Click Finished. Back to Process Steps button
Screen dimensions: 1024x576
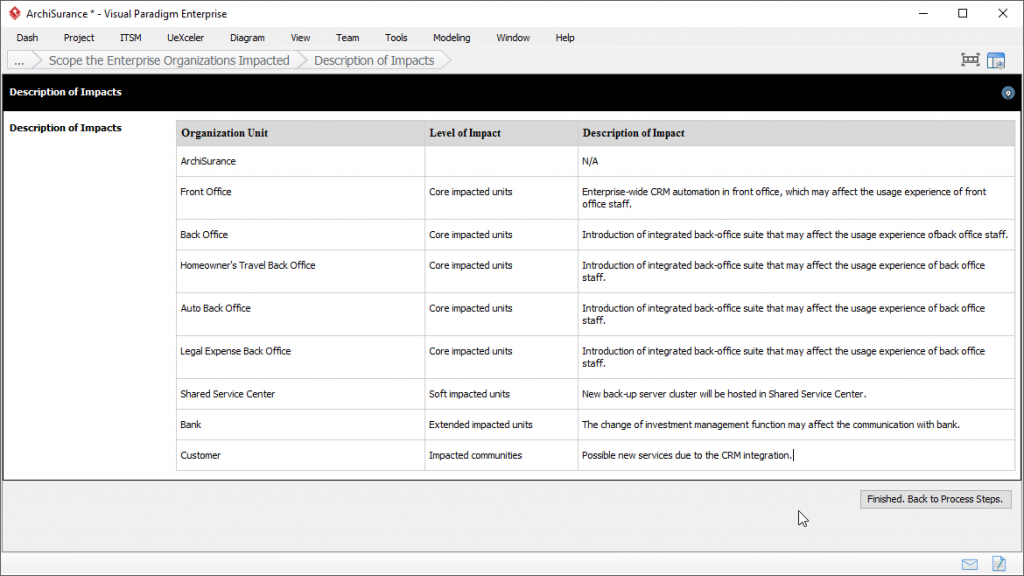(x=935, y=499)
